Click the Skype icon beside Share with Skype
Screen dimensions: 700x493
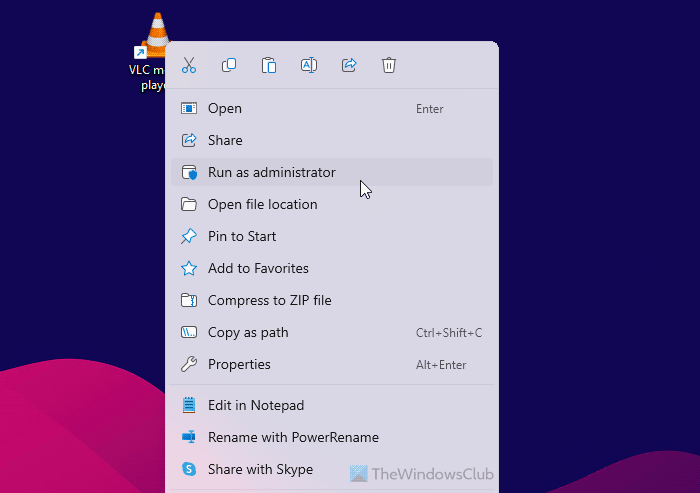tap(189, 469)
